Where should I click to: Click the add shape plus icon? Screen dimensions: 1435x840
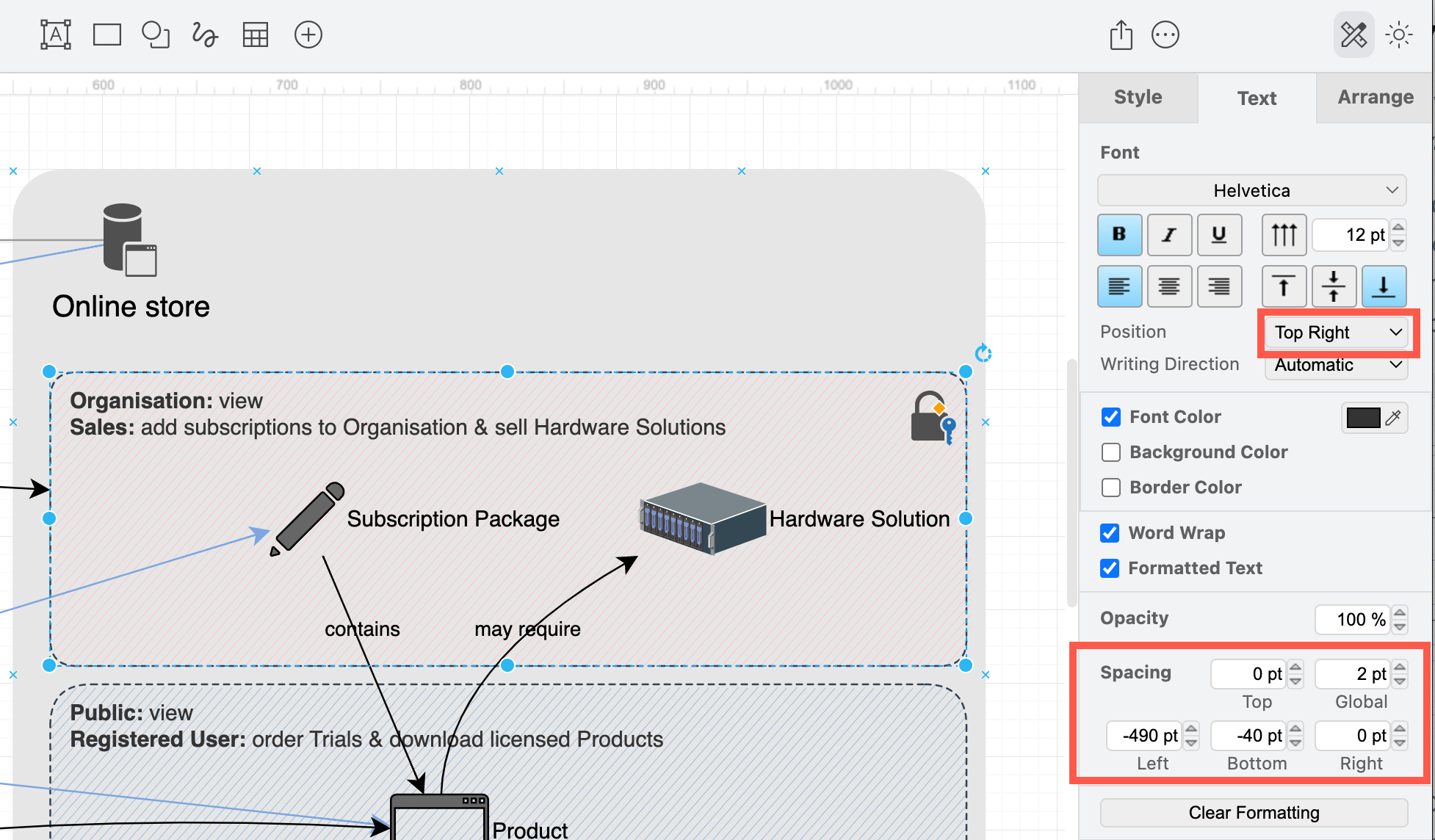[308, 35]
